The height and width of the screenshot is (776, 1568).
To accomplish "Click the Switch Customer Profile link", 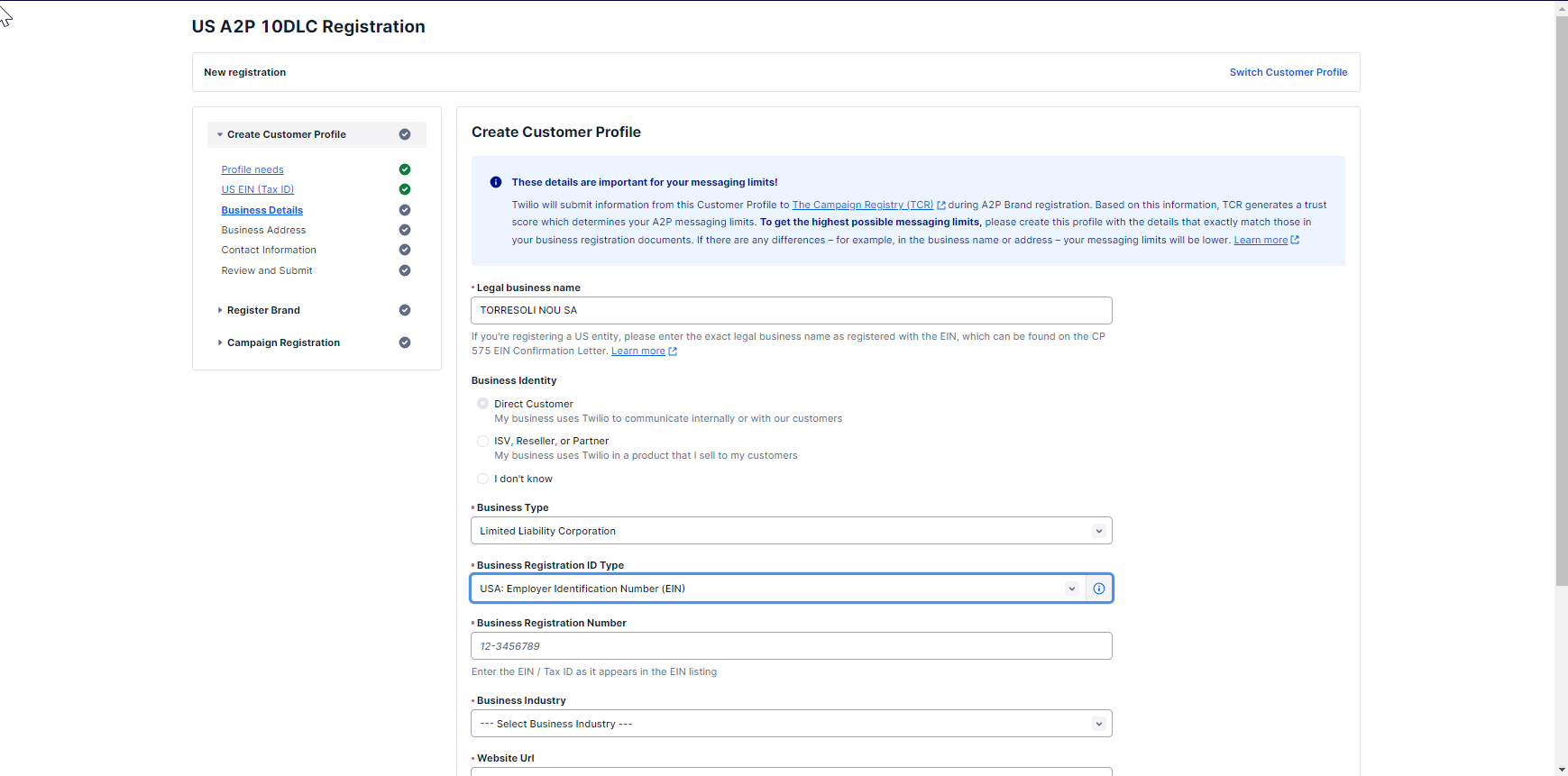I will pos(1288,72).
